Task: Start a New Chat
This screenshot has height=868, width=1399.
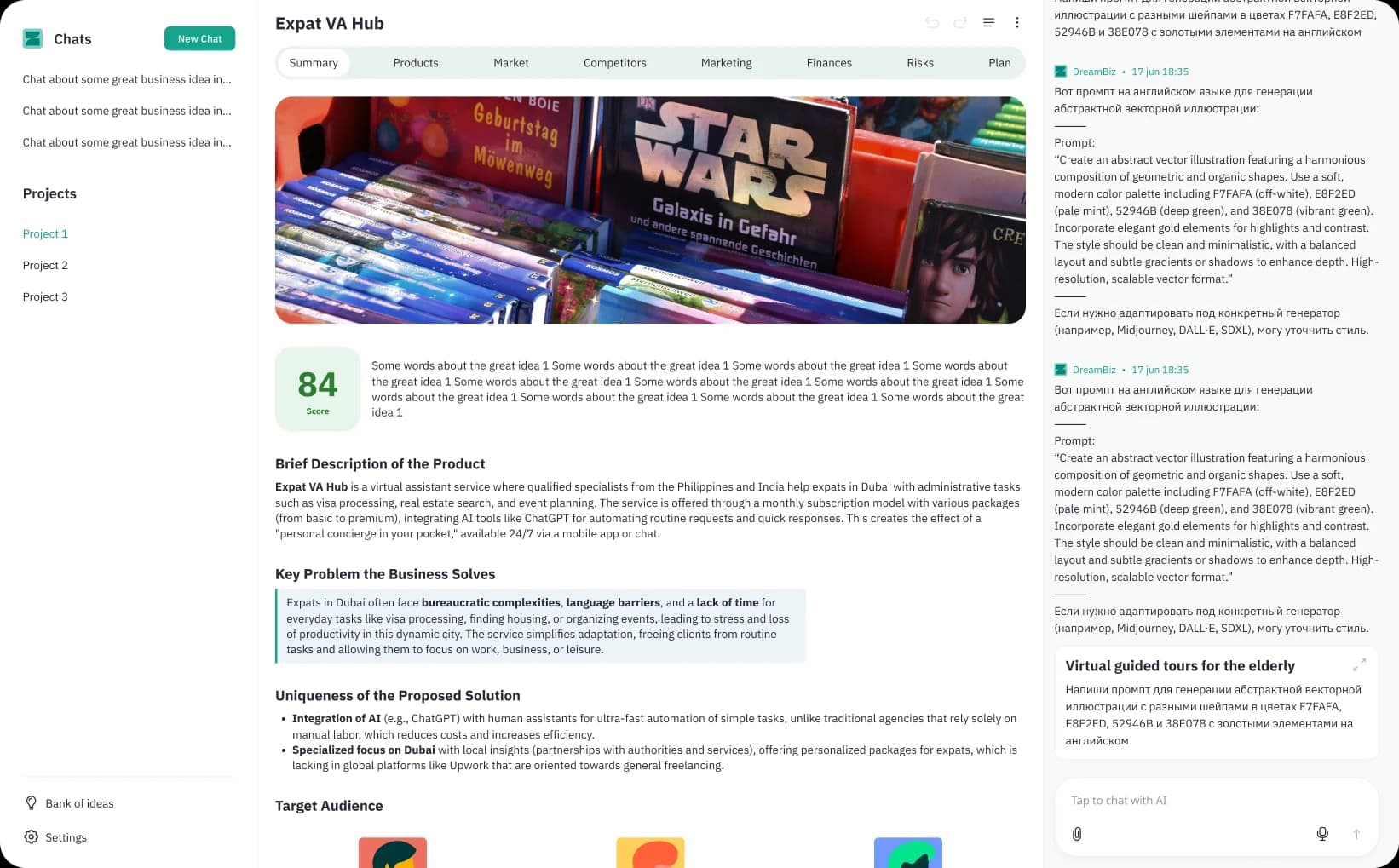Action: pos(199,38)
